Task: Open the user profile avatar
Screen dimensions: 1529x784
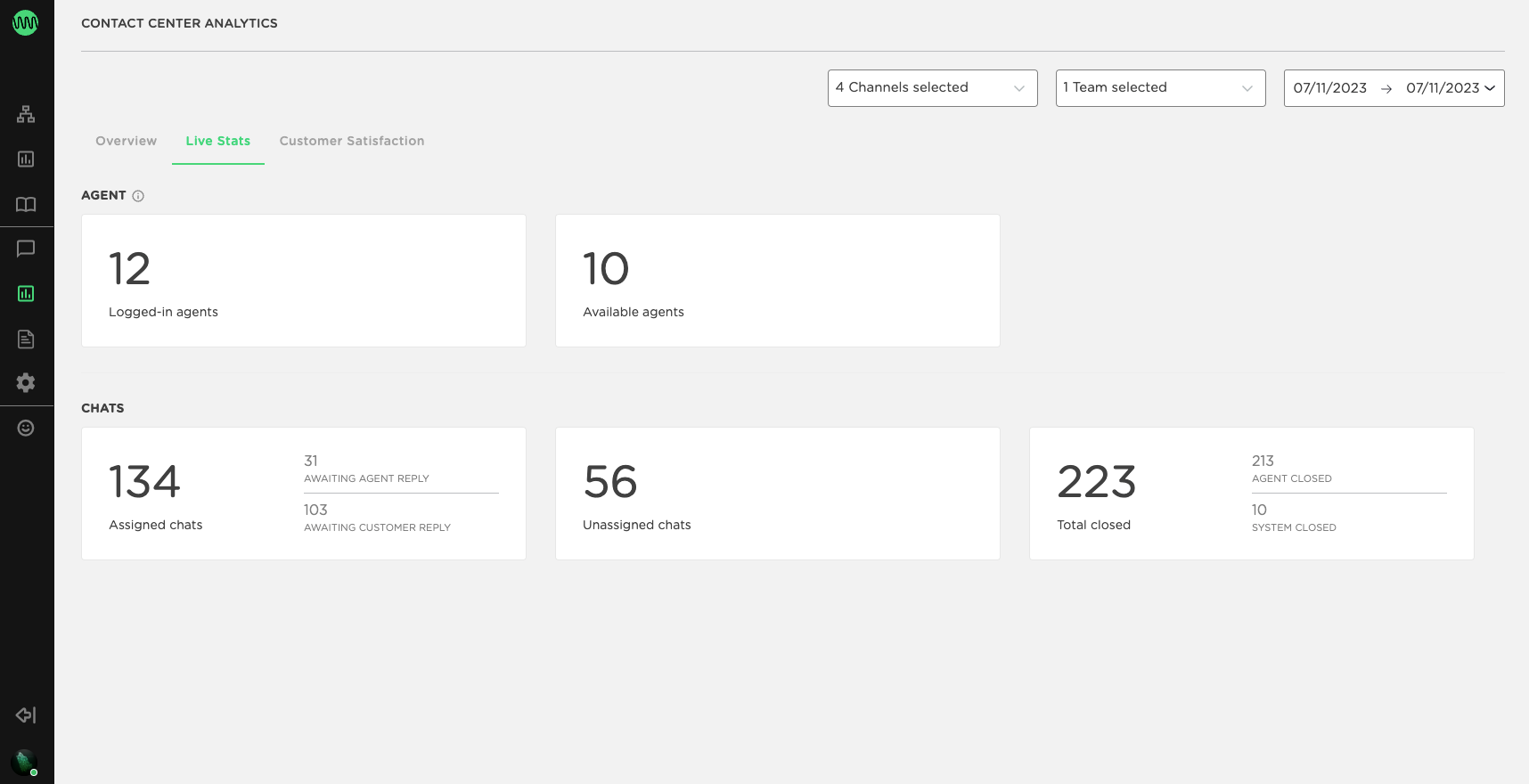Action: point(24,762)
